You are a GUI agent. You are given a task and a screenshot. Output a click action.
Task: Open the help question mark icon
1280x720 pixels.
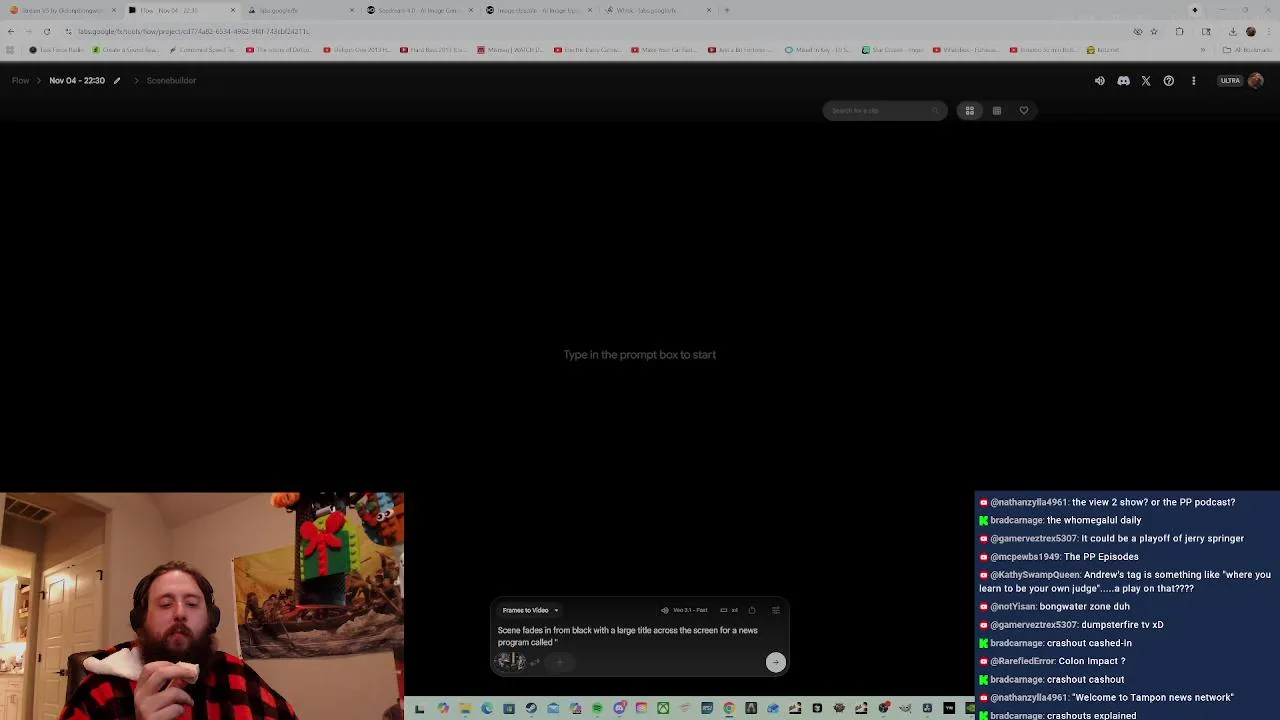(1169, 81)
